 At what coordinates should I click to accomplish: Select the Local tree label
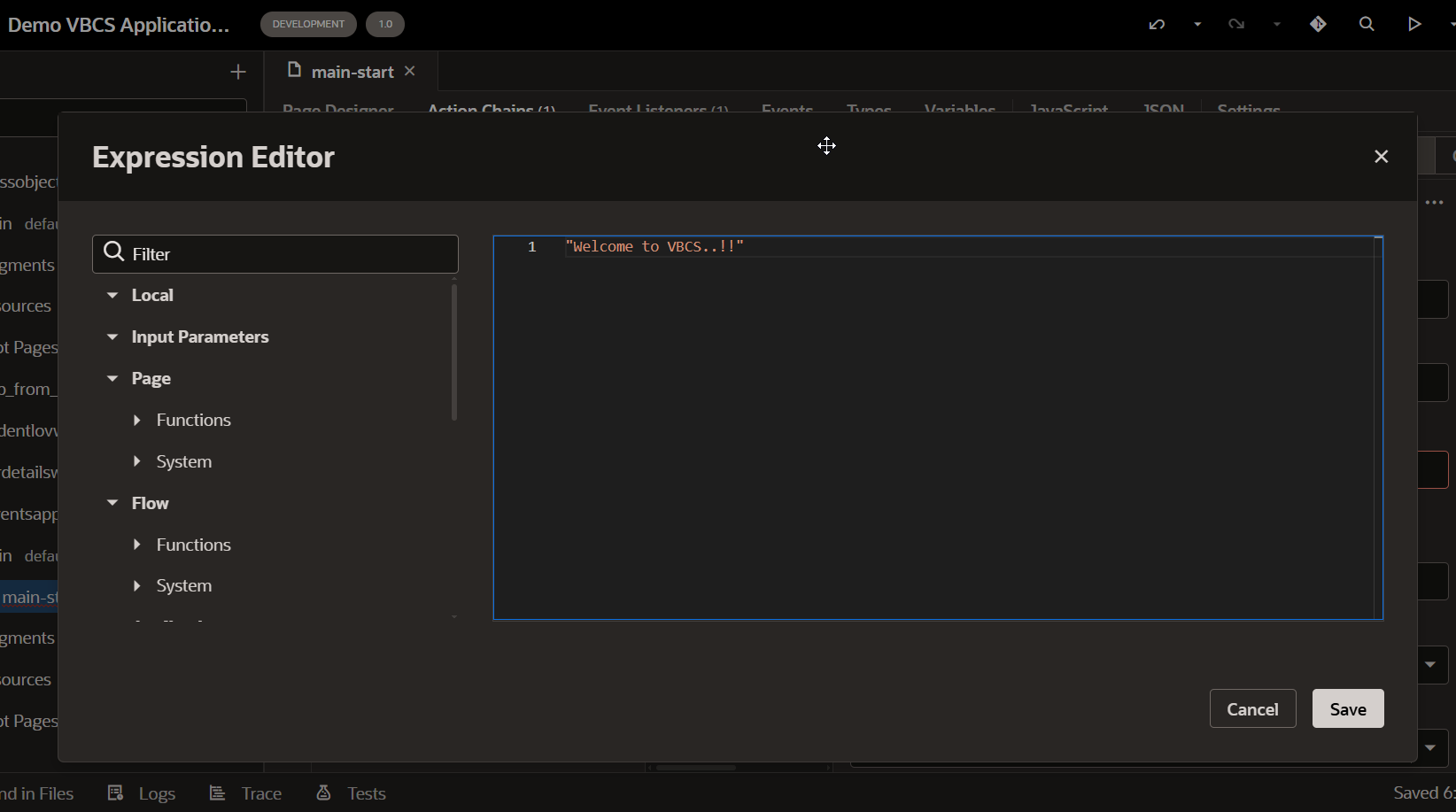click(152, 295)
